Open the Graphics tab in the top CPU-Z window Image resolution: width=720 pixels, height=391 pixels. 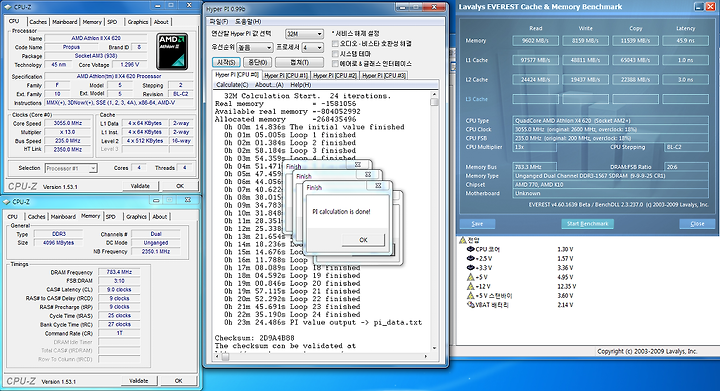138,22
